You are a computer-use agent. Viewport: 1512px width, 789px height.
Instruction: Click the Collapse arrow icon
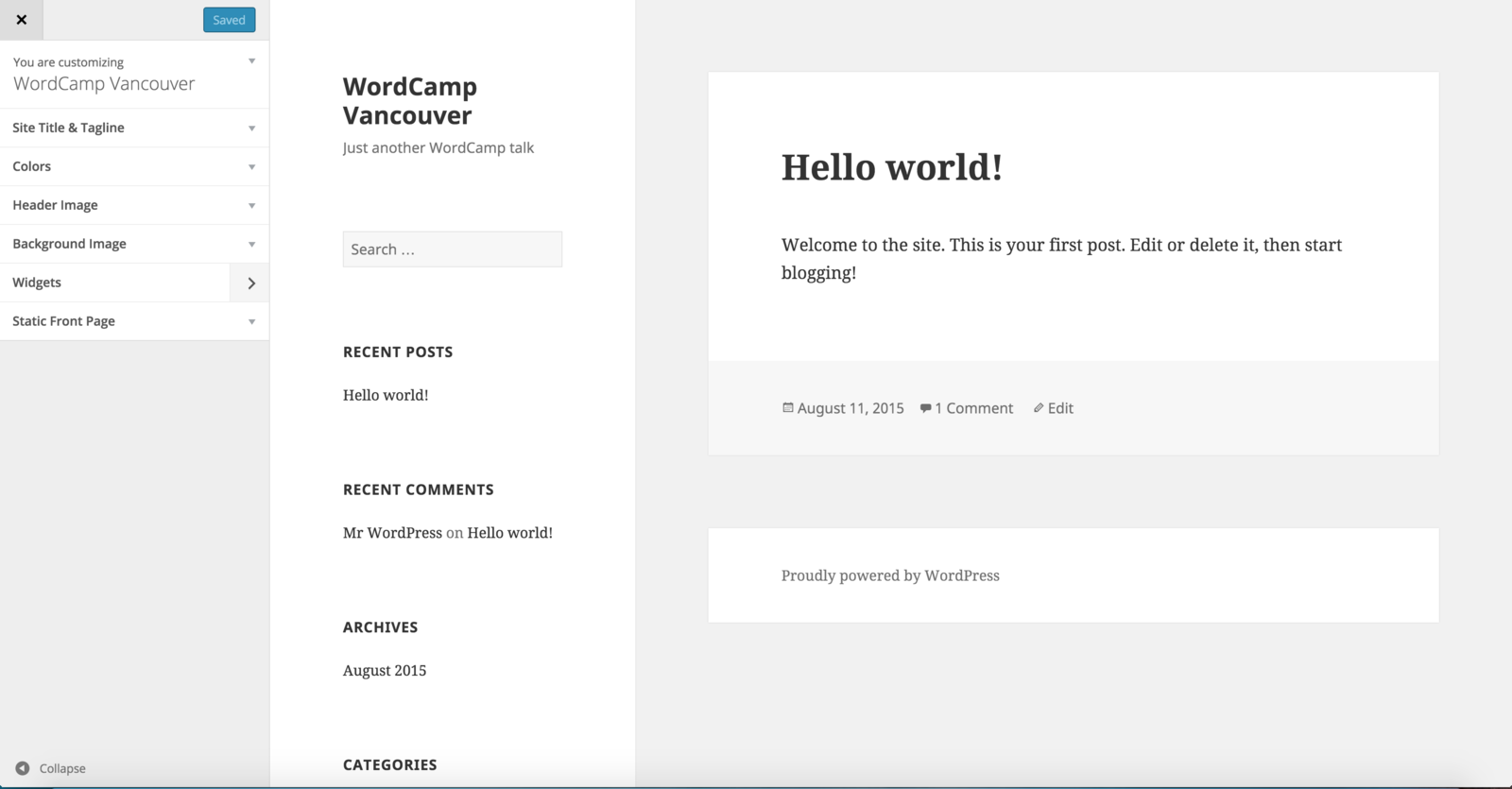[23, 768]
